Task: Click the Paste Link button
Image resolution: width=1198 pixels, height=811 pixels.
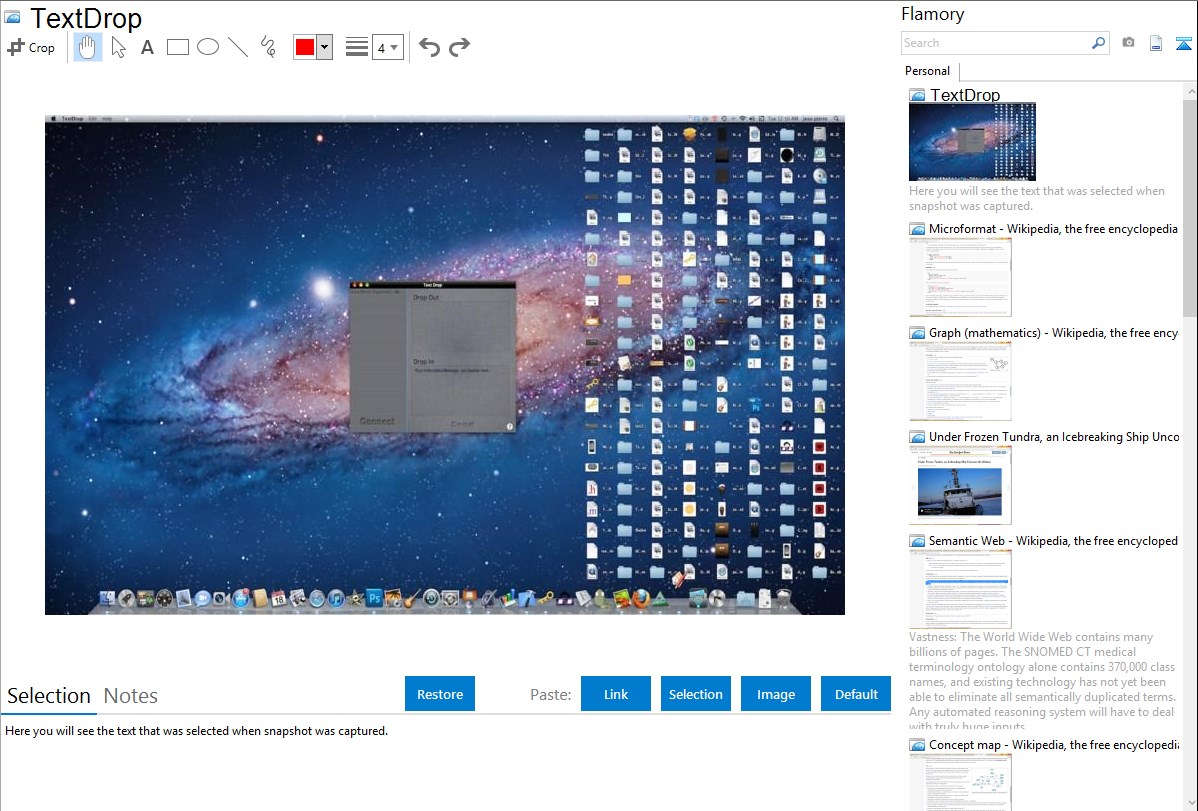Action: pyautogui.click(x=616, y=694)
